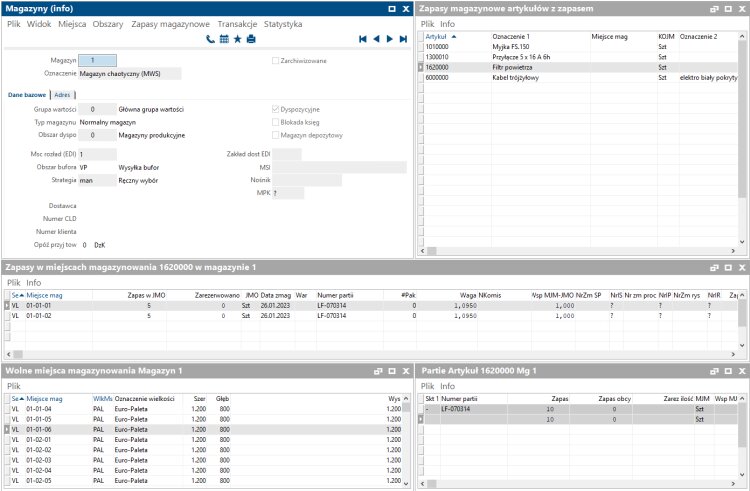The width and height of the screenshot is (750, 491).
Task: Toggle the Zarchiwizowane checkbox
Action: click(x=276, y=61)
